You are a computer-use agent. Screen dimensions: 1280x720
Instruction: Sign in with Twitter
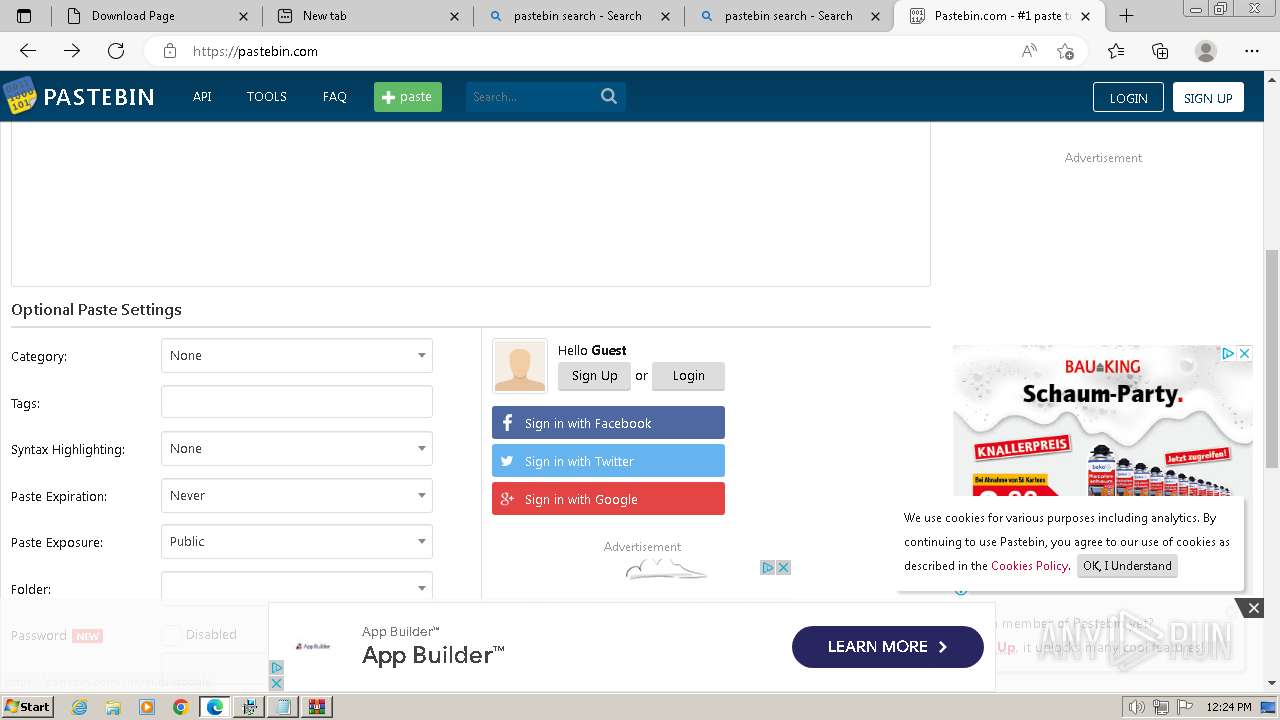tap(608, 461)
